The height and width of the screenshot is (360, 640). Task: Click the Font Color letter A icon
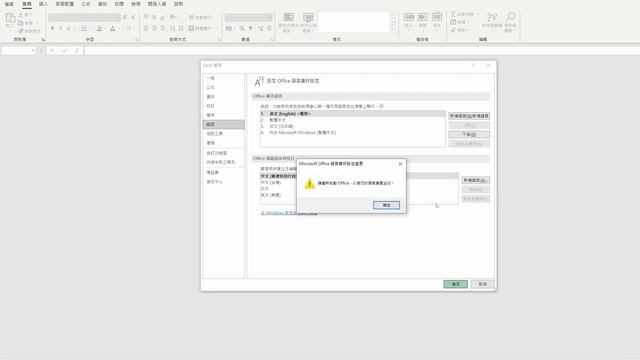(x=113, y=29)
